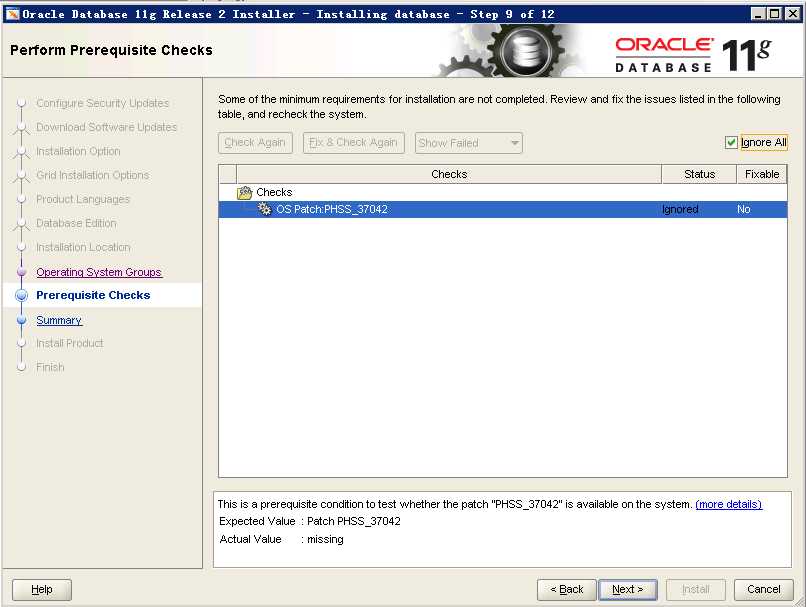Click the Summary step bullet icon
Image resolution: width=806 pixels, height=607 pixels.
[x=22, y=320]
